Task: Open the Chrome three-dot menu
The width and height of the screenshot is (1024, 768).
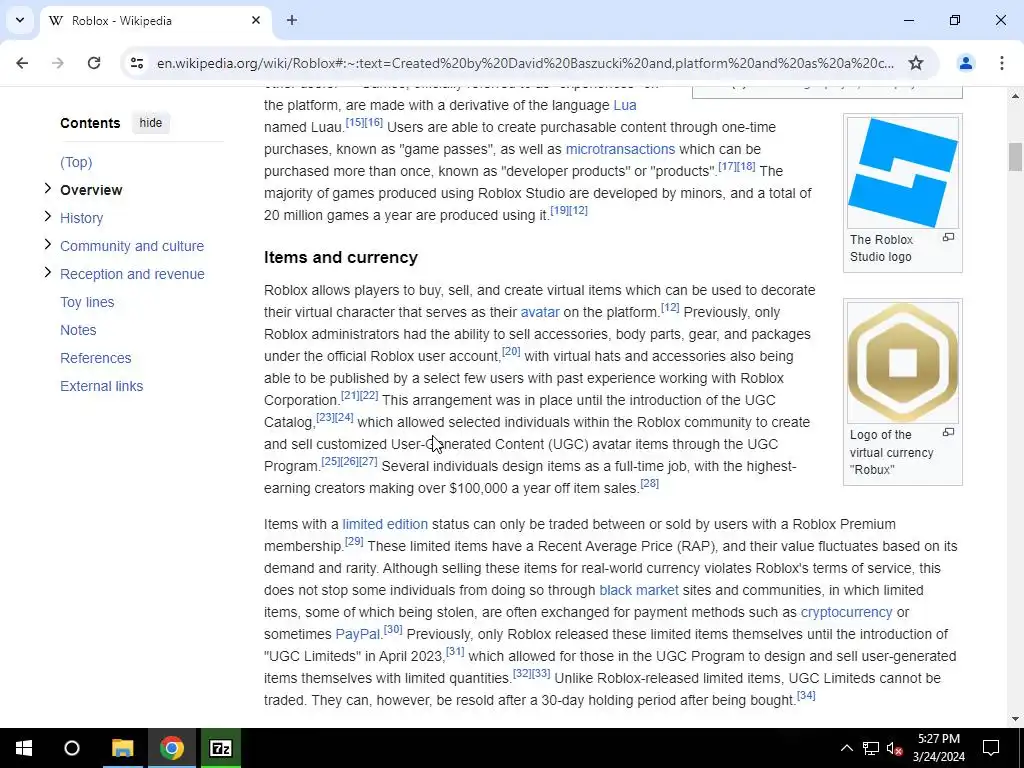Action: pyautogui.click(x=1001, y=63)
